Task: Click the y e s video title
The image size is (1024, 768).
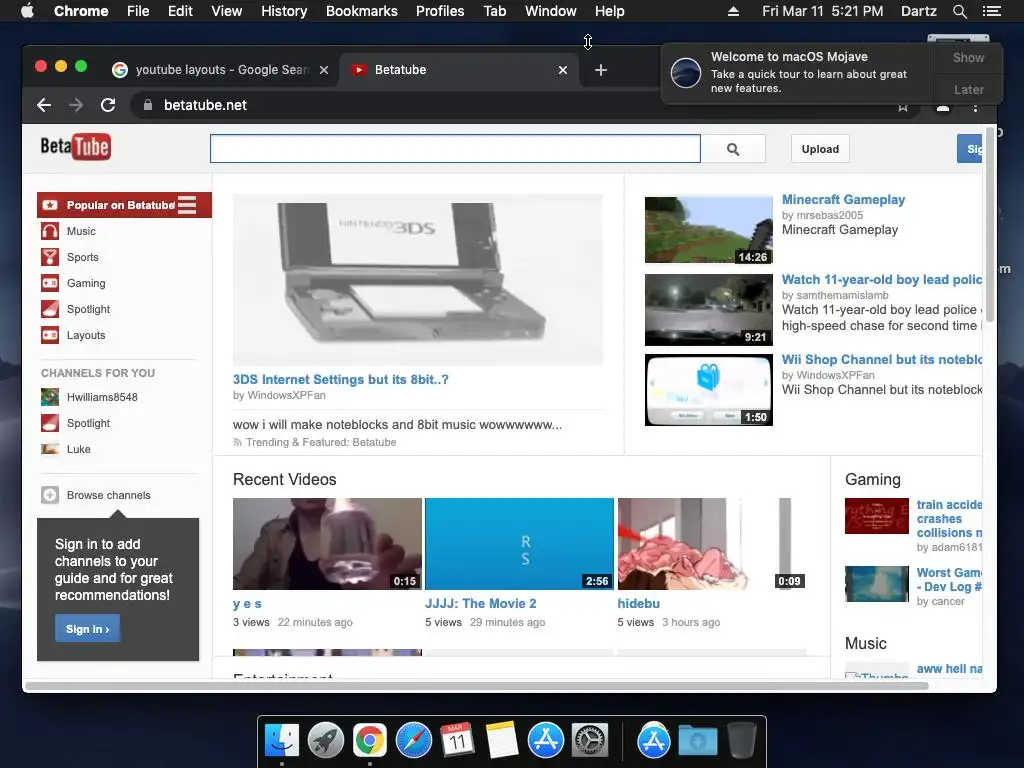Action: pos(248,603)
